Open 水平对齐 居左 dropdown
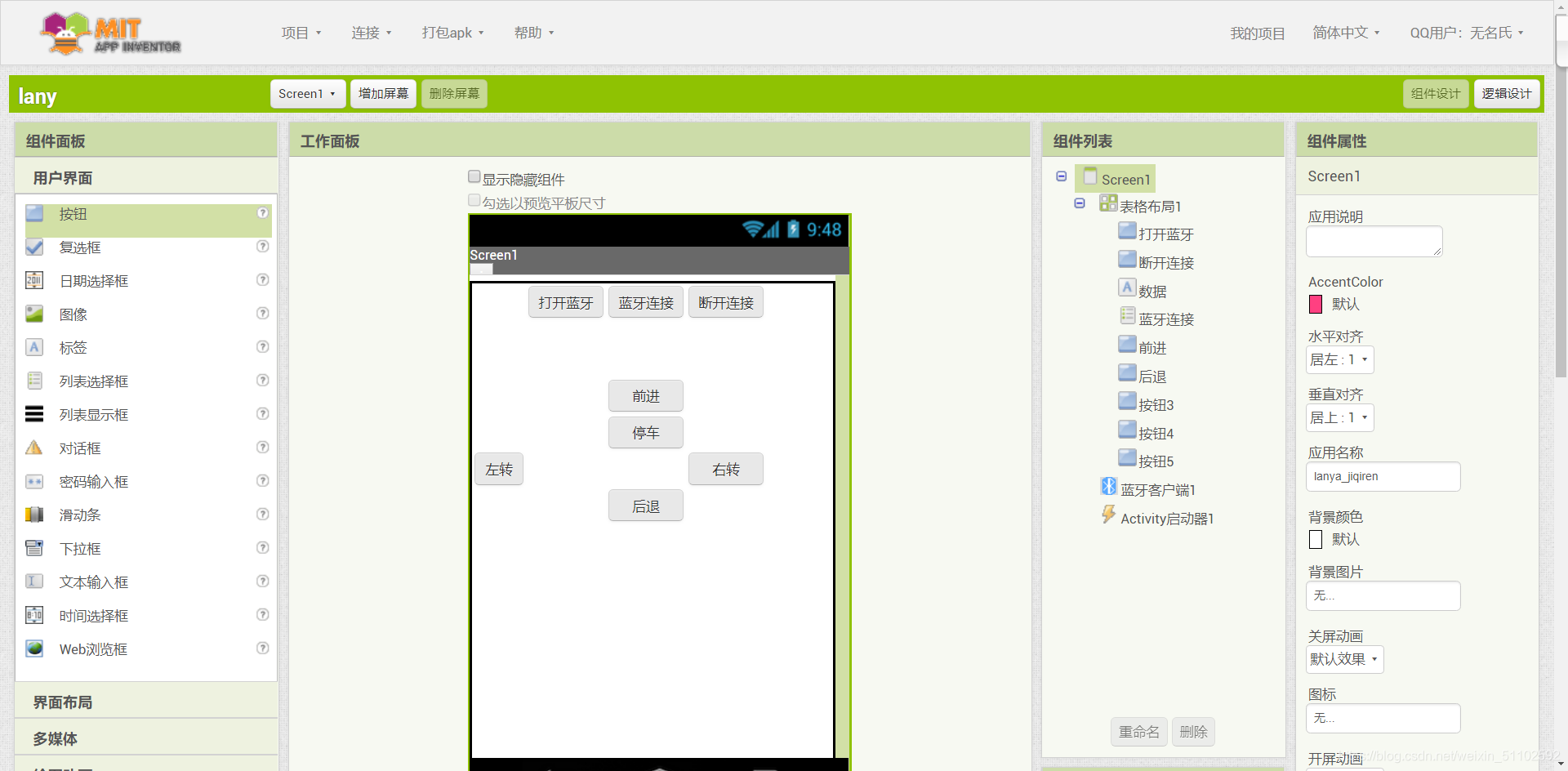1568x771 pixels. click(1340, 360)
